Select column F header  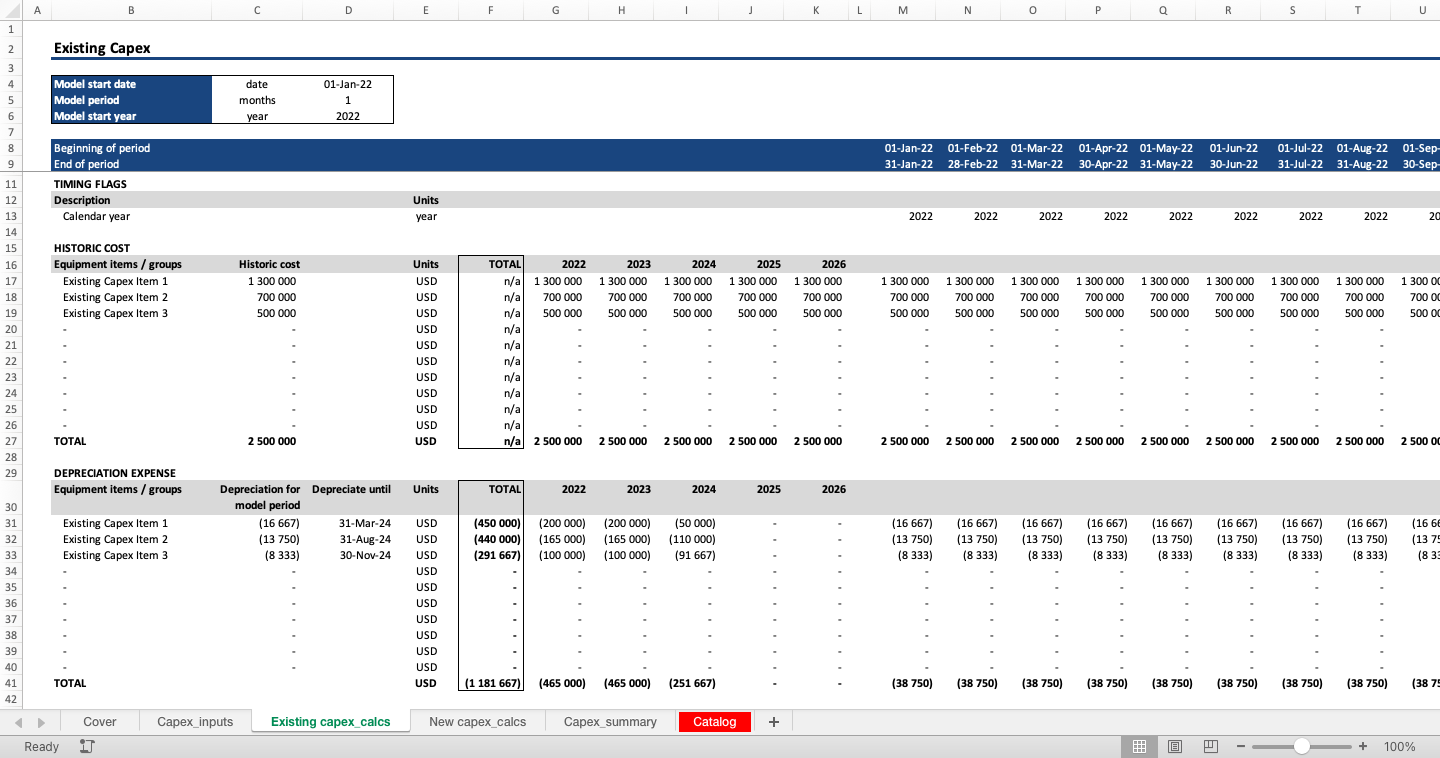[491, 10]
